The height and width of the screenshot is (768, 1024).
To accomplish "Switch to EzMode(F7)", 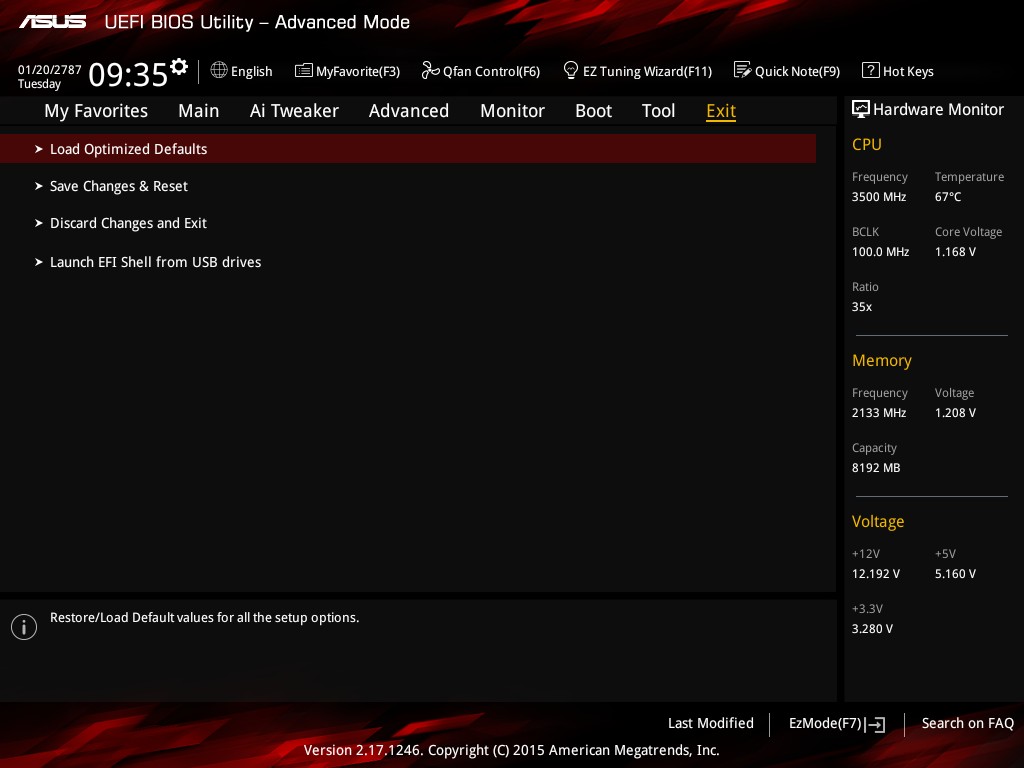I will pyautogui.click(x=825, y=723).
